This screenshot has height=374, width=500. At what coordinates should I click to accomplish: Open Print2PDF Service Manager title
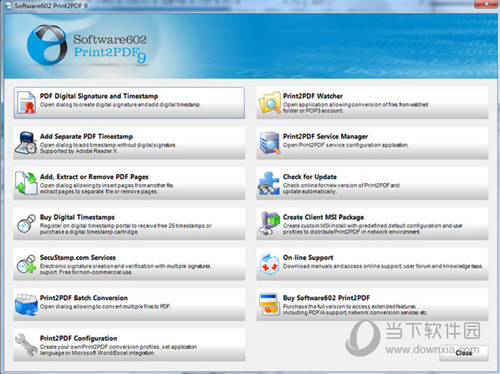325,136
